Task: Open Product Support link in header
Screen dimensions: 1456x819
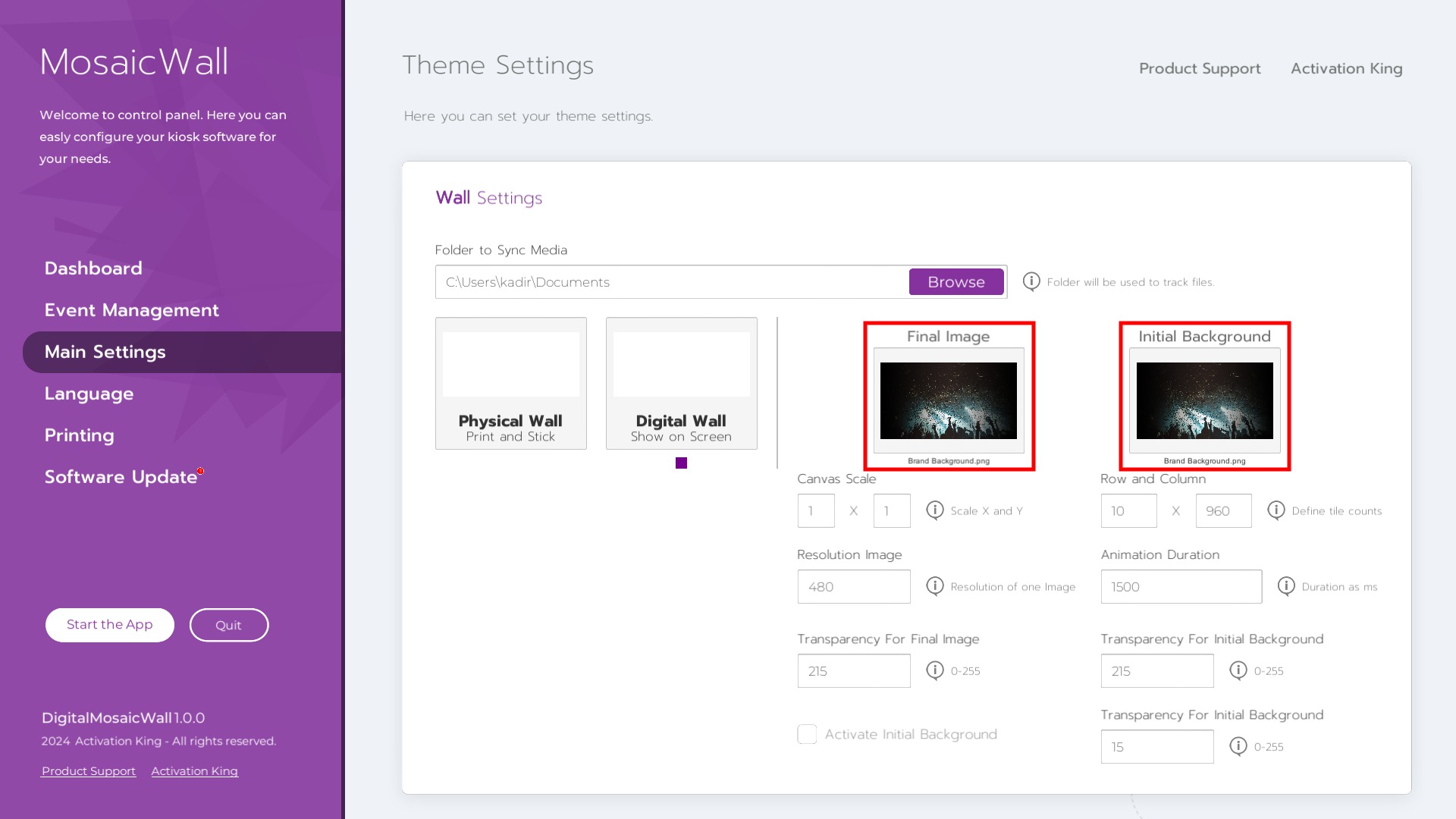Action: [x=1199, y=68]
